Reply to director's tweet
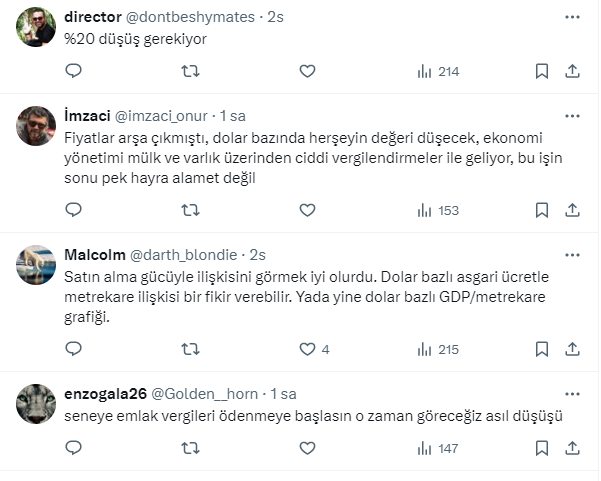Screen dimensions: 601x481 click(73, 71)
